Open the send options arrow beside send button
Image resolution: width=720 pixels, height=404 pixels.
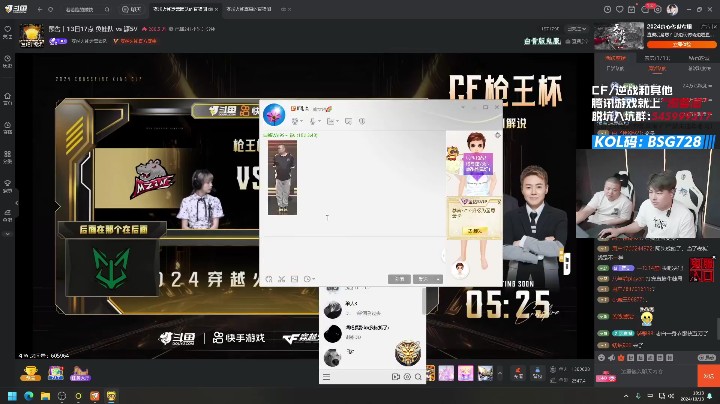[439, 279]
